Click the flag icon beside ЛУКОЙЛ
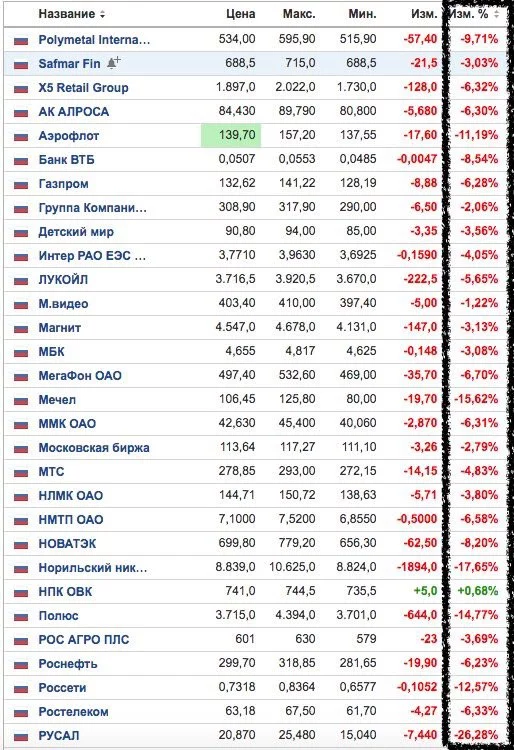Image resolution: width=514 pixels, height=750 pixels. point(21,281)
